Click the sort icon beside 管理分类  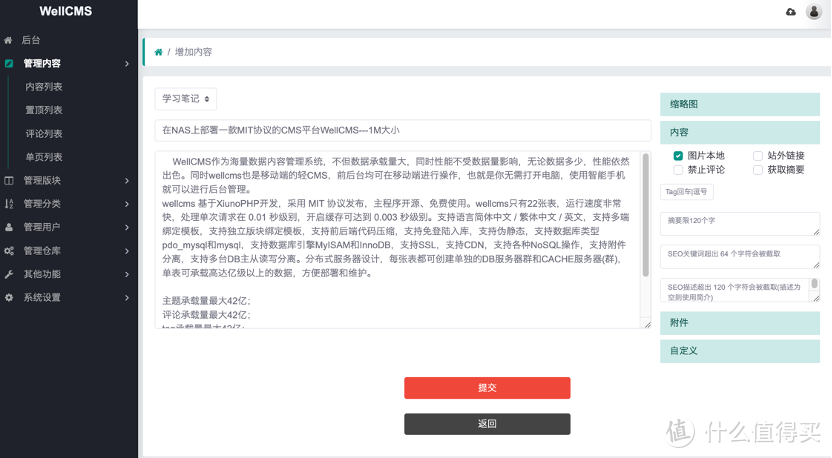tap(9, 204)
